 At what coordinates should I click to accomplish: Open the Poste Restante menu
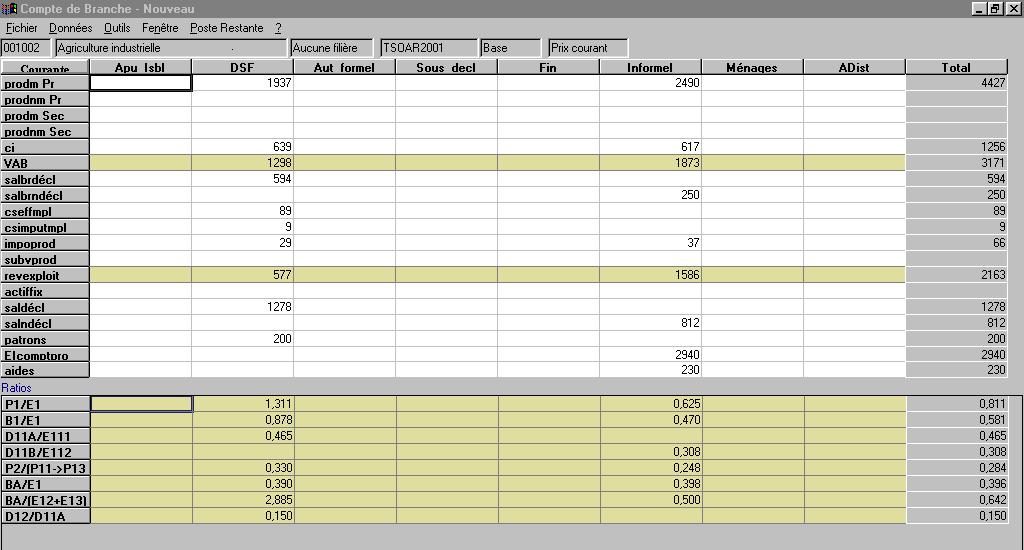pyautogui.click(x=227, y=28)
